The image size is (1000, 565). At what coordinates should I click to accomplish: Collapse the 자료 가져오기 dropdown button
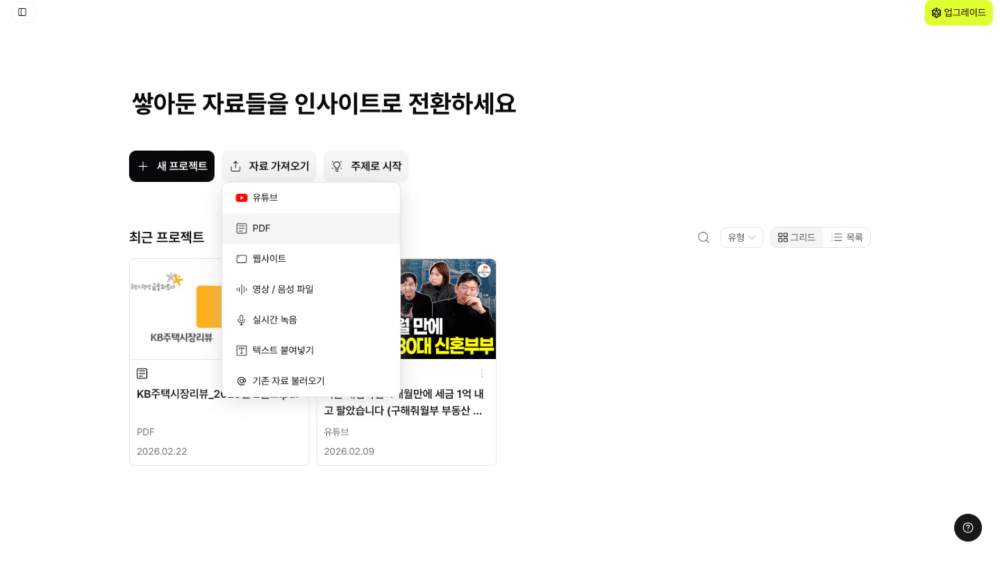click(269, 166)
